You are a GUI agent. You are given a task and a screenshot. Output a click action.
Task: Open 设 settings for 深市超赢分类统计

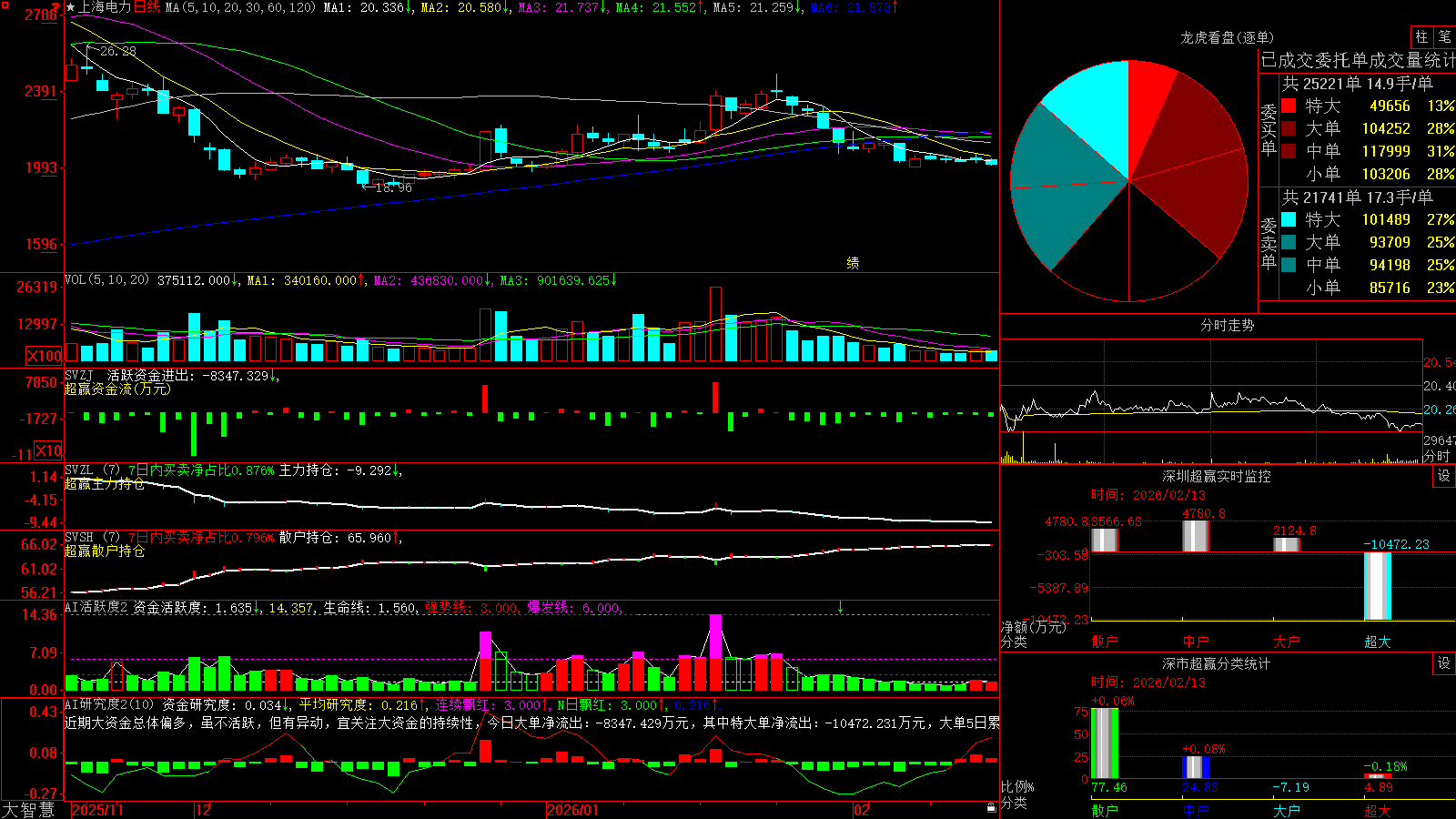1444,663
